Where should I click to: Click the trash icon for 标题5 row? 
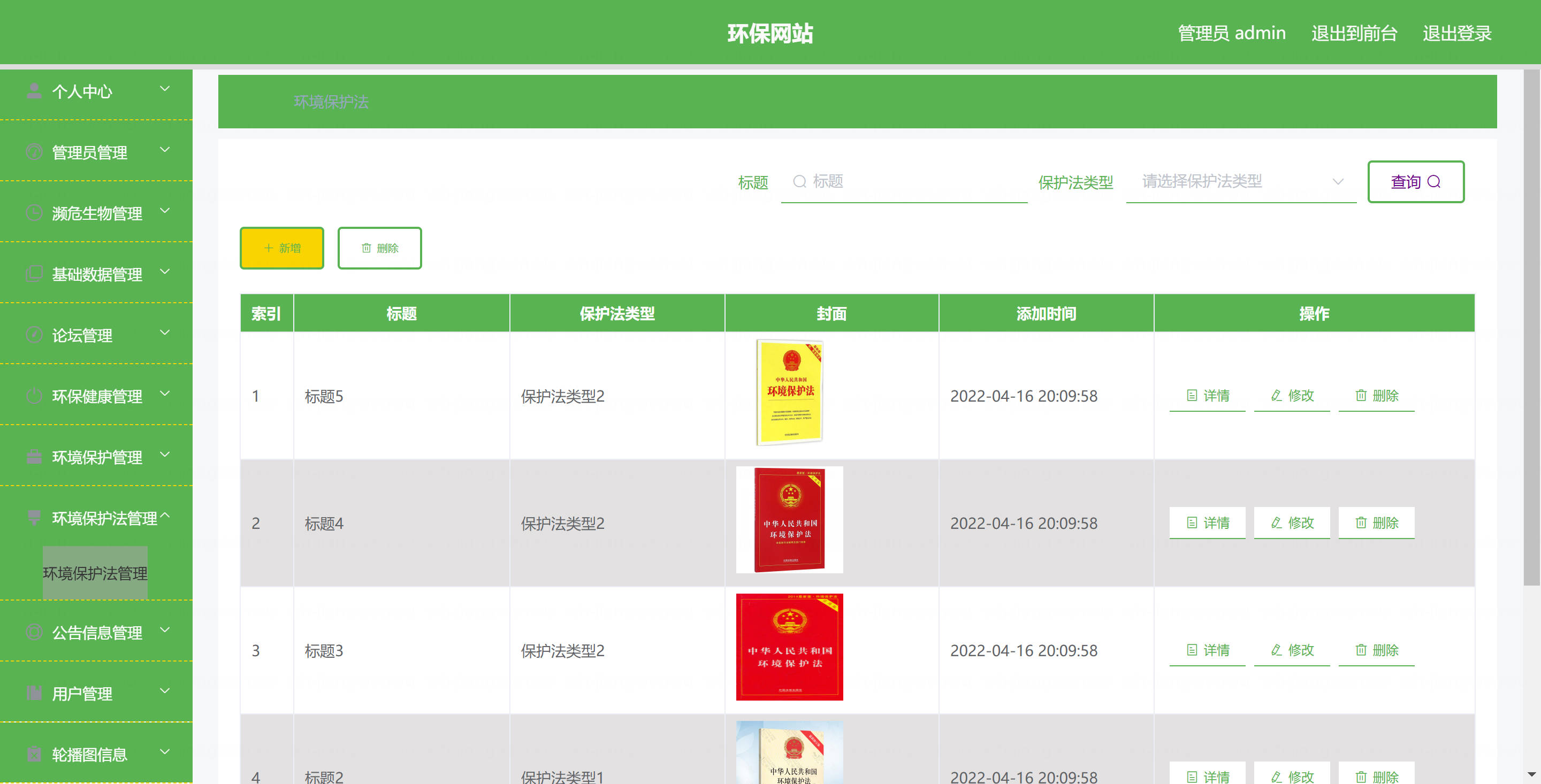(1361, 395)
